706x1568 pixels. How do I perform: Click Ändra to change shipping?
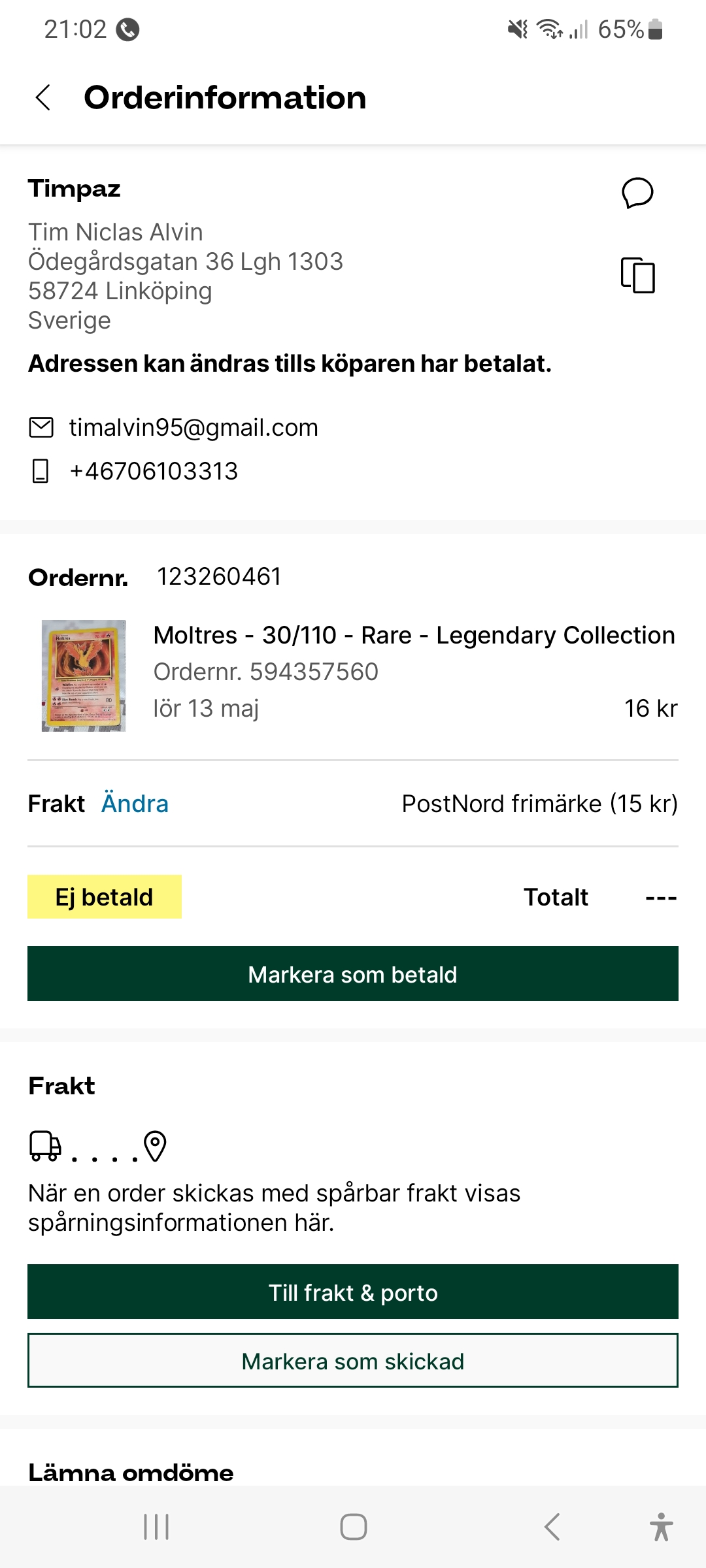pos(135,804)
